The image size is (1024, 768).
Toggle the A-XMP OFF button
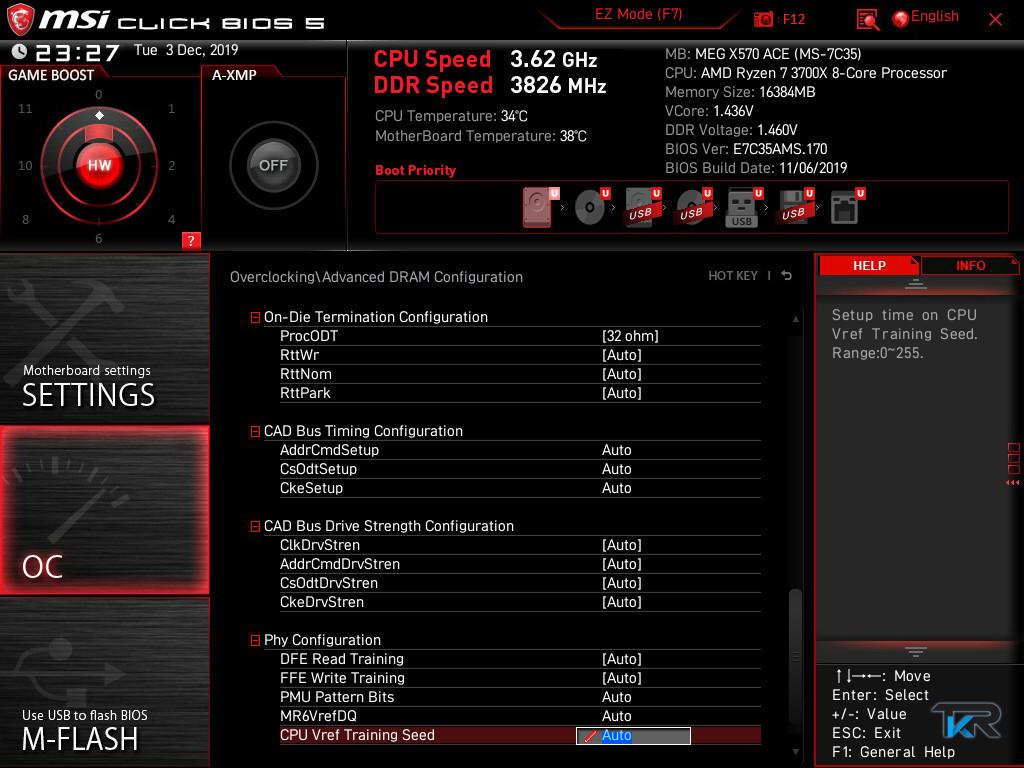[x=273, y=165]
